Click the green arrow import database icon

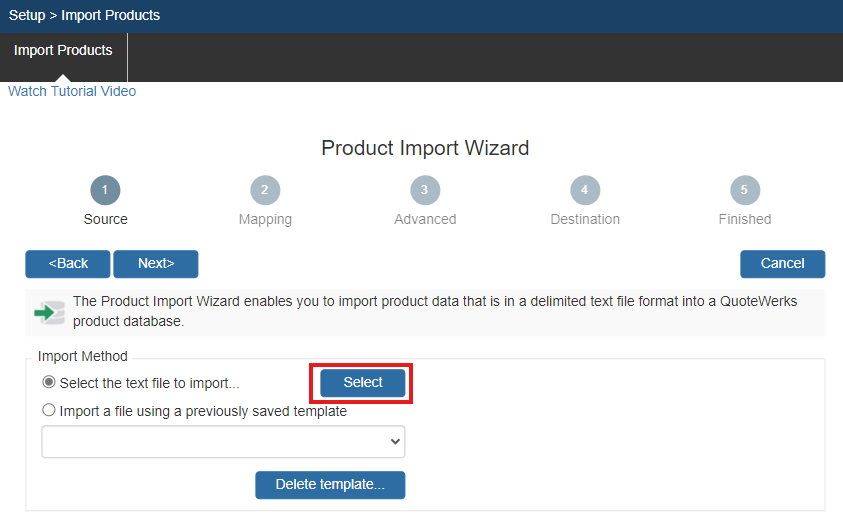click(49, 312)
